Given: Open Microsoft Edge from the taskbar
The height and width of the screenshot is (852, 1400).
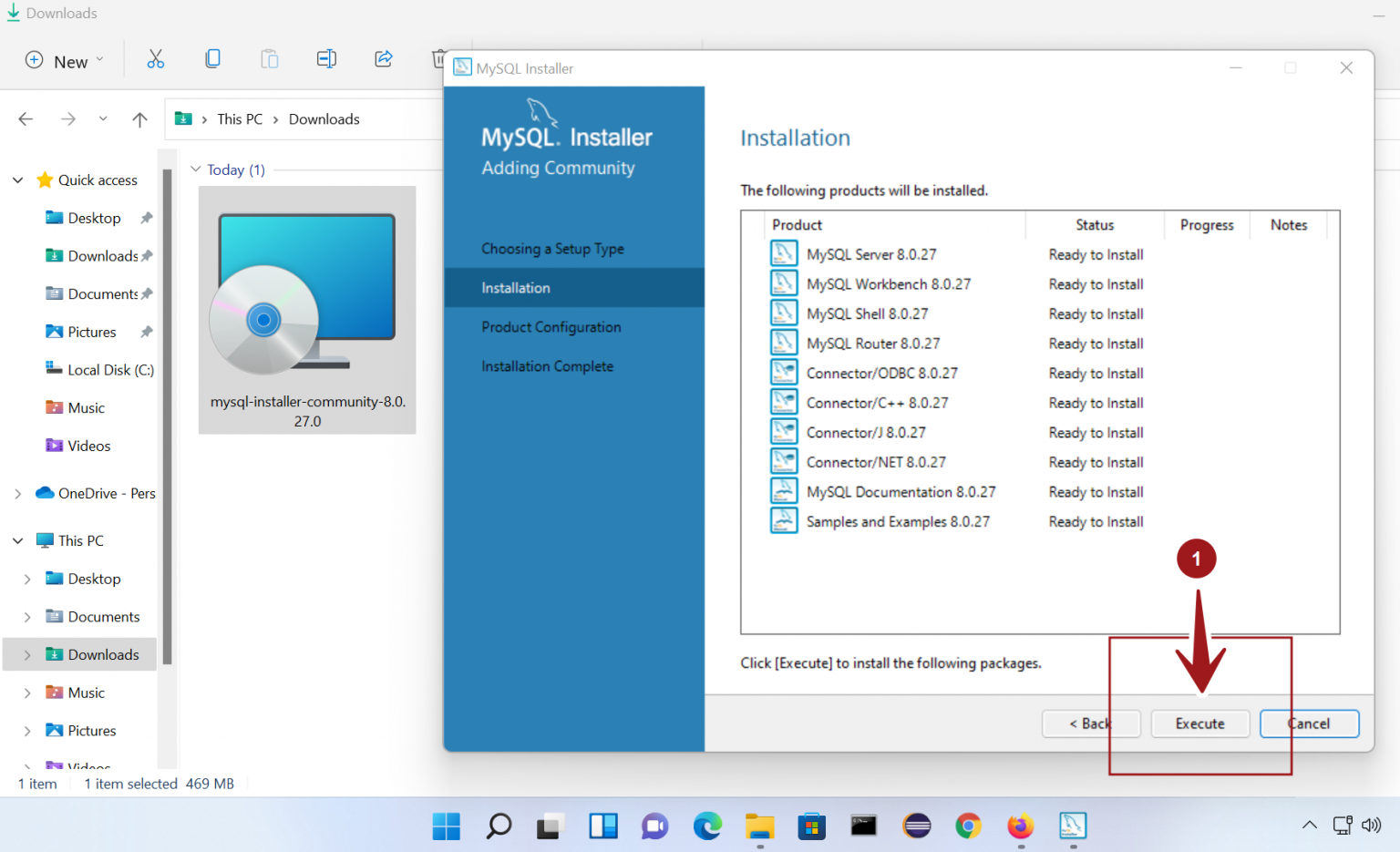Looking at the screenshot, I should click(x=707, y=826).
